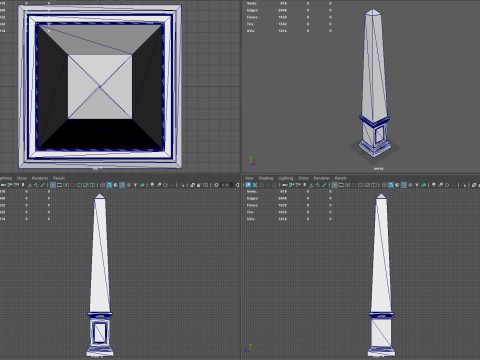This screenshot has width=480, height=360.
Task: Toggle Lock Camera in bottom-left panel toolbar
Action: pos(10,185)
